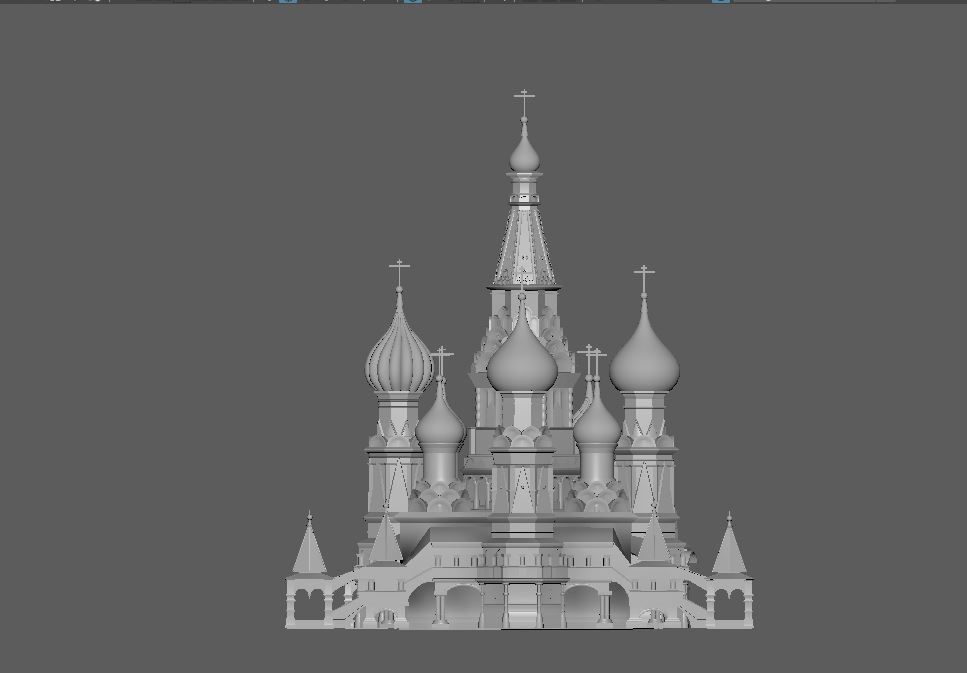Select the cross on the ribbed left dome
This screenshot has height=673, width=967.
(x=400, y=273)
